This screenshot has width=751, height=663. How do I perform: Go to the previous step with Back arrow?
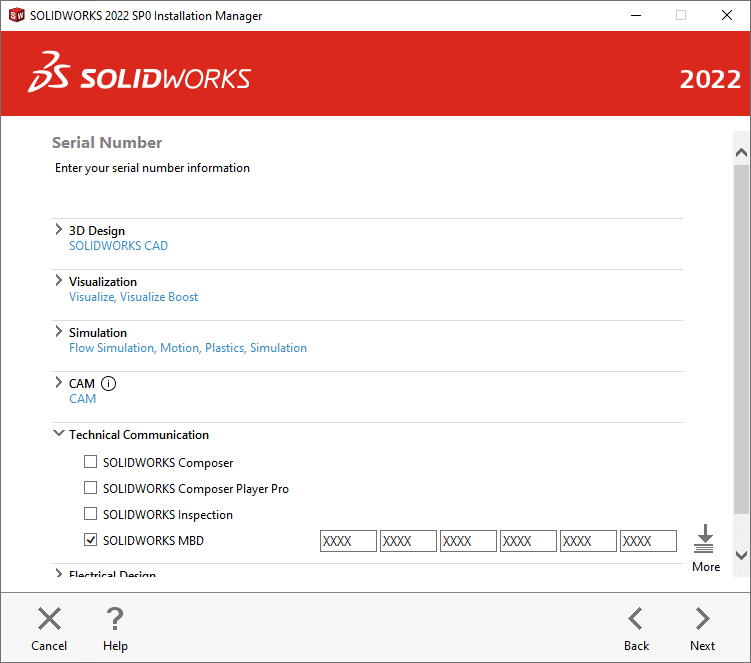(x=636, y=619)
